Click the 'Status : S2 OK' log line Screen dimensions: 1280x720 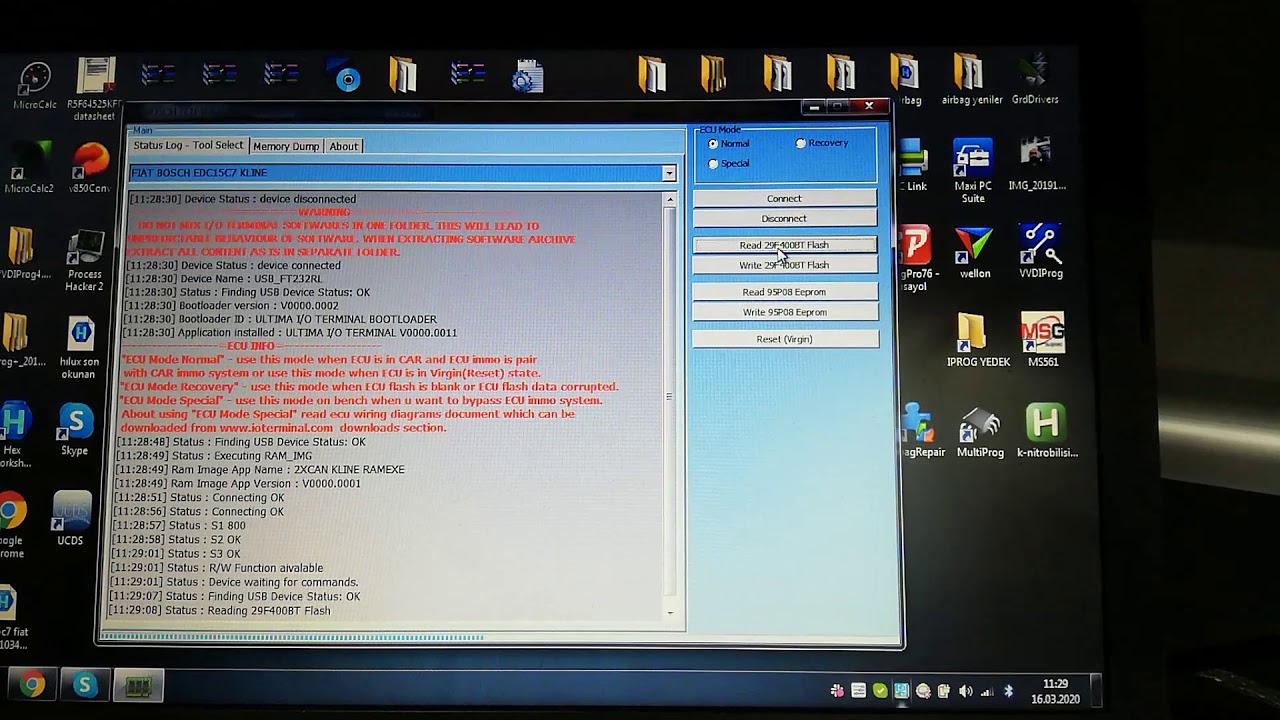(176, 540)
